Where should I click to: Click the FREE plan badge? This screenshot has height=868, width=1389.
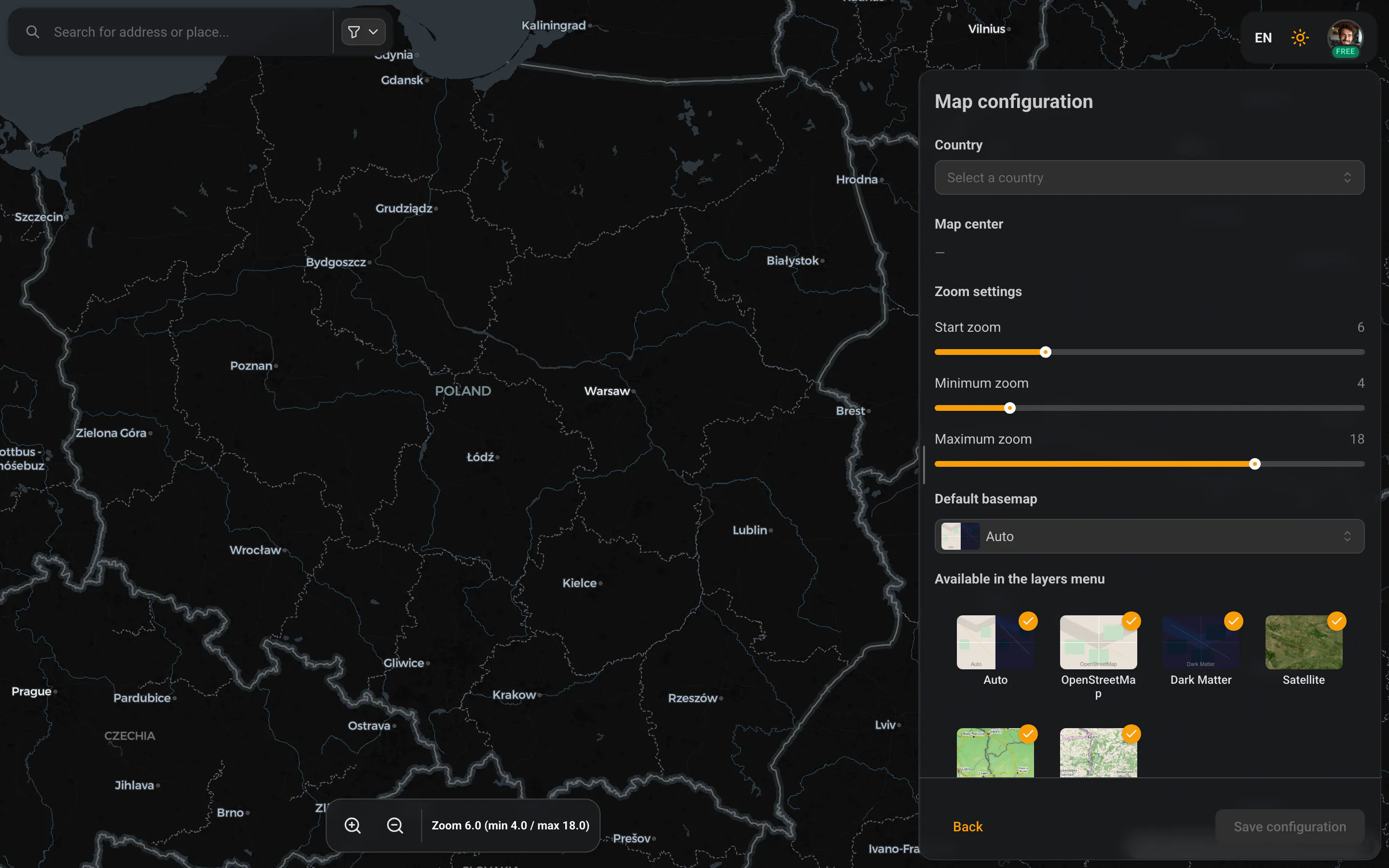(1345, 52)
